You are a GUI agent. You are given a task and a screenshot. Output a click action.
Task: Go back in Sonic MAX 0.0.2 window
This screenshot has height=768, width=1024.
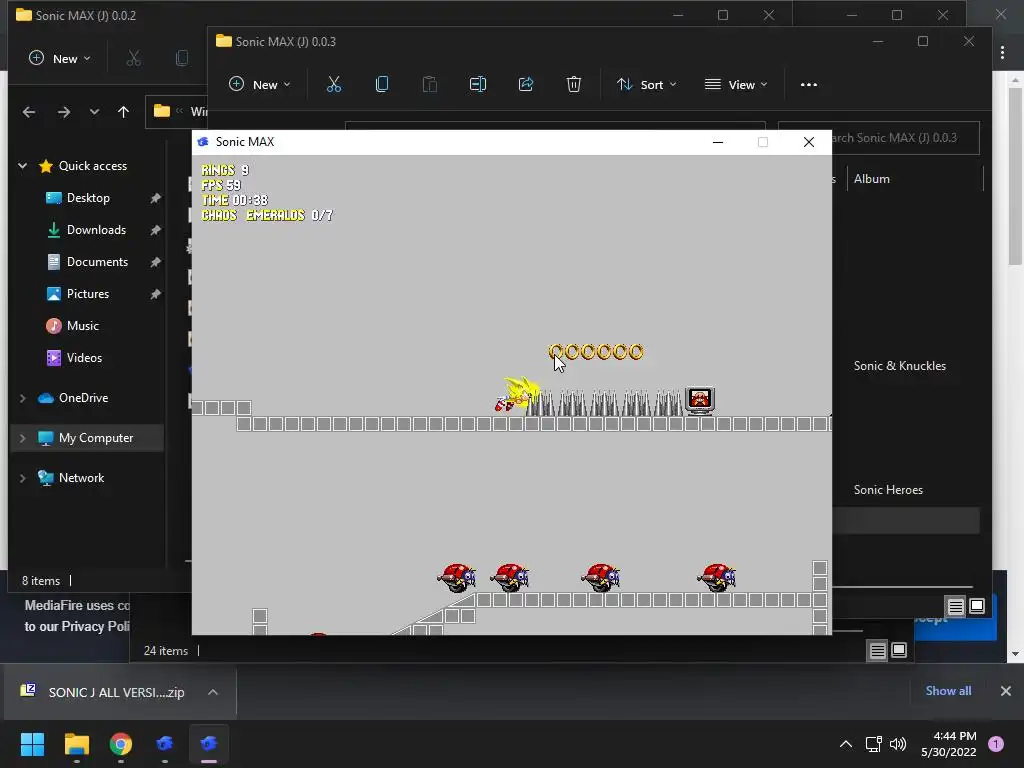coord(29,112)
